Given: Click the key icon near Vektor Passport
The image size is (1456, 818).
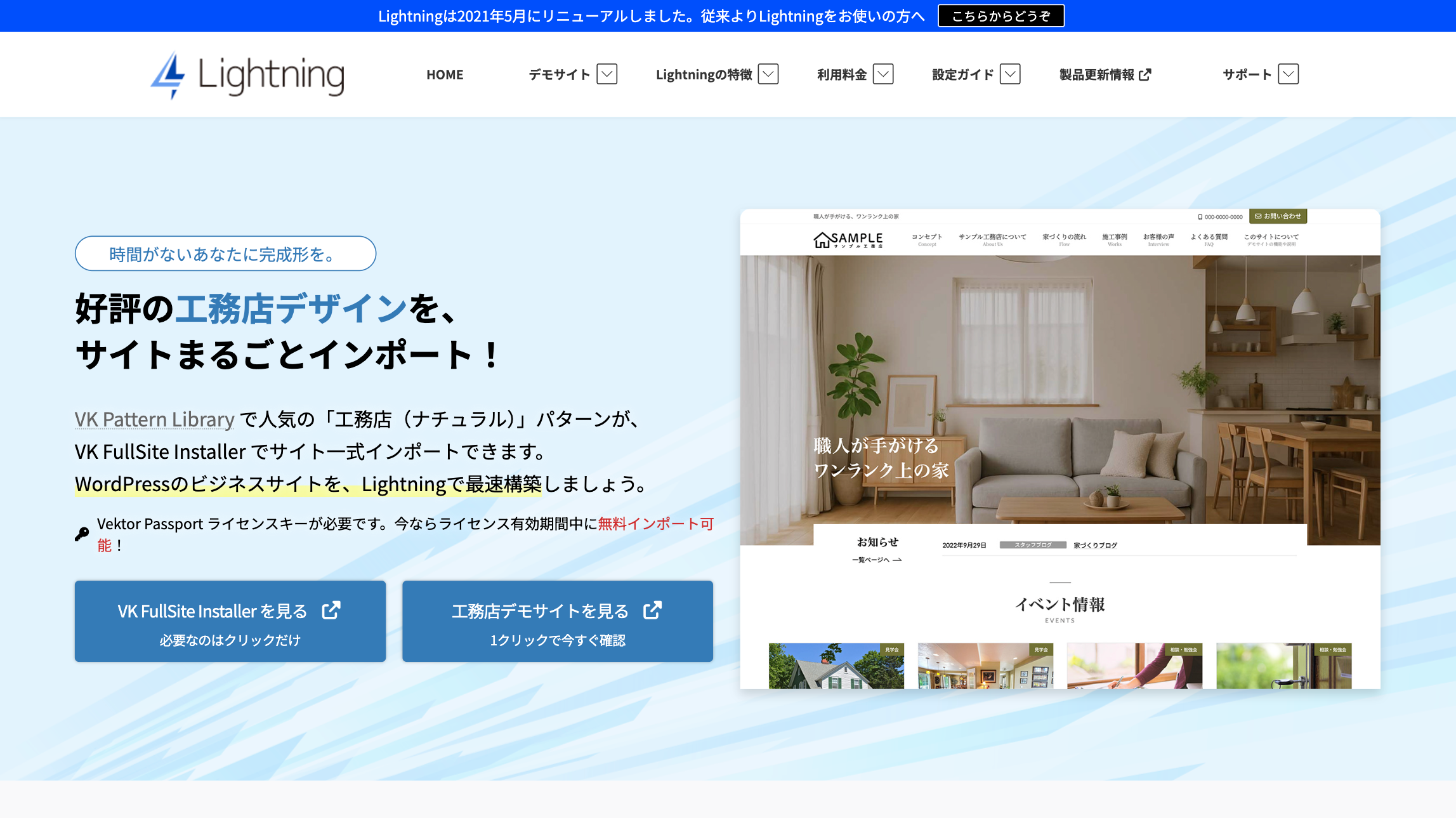Looking at the screenshot, I should click(x=82, y=534).
